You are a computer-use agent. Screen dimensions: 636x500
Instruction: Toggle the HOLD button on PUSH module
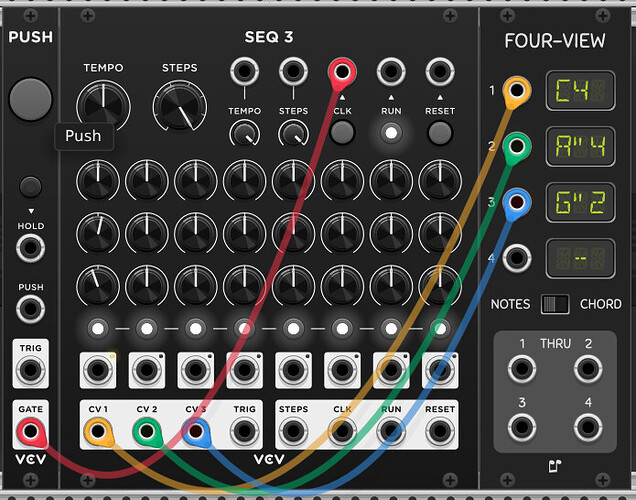[31, 186]
